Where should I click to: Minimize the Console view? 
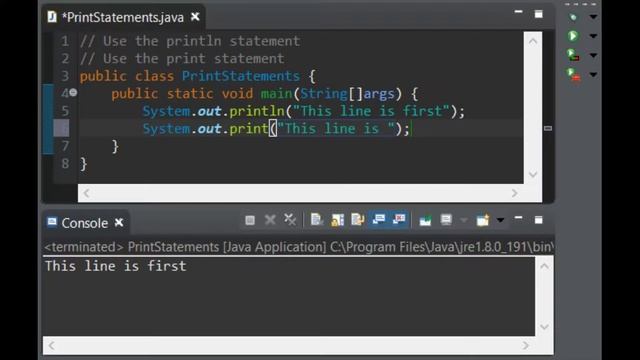(518, 218)
